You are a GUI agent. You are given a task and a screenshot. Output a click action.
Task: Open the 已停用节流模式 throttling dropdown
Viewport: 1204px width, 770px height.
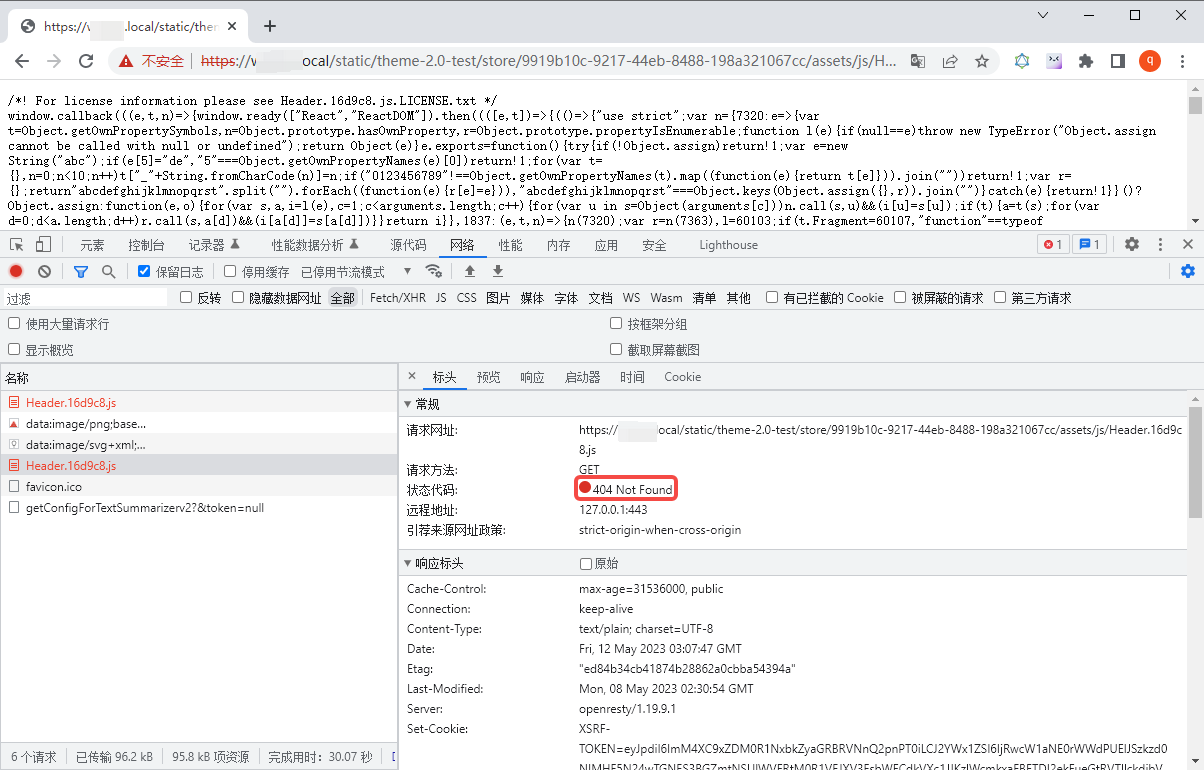[x=356, y=271]
